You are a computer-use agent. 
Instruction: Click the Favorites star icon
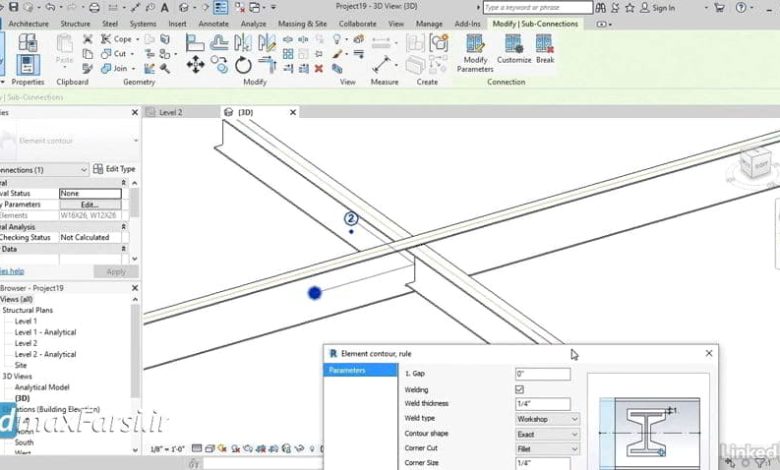tap(630, 7)
